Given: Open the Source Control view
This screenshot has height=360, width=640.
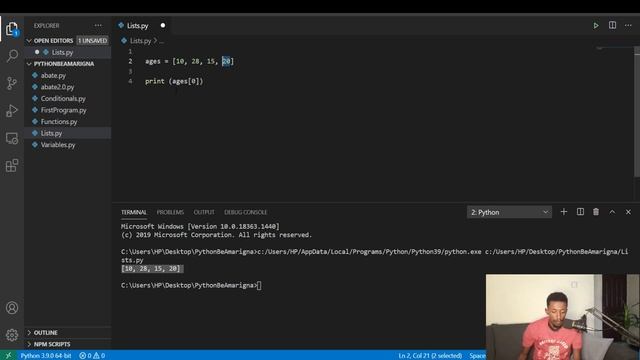Looking at the screenshot, I should [12, 83].
